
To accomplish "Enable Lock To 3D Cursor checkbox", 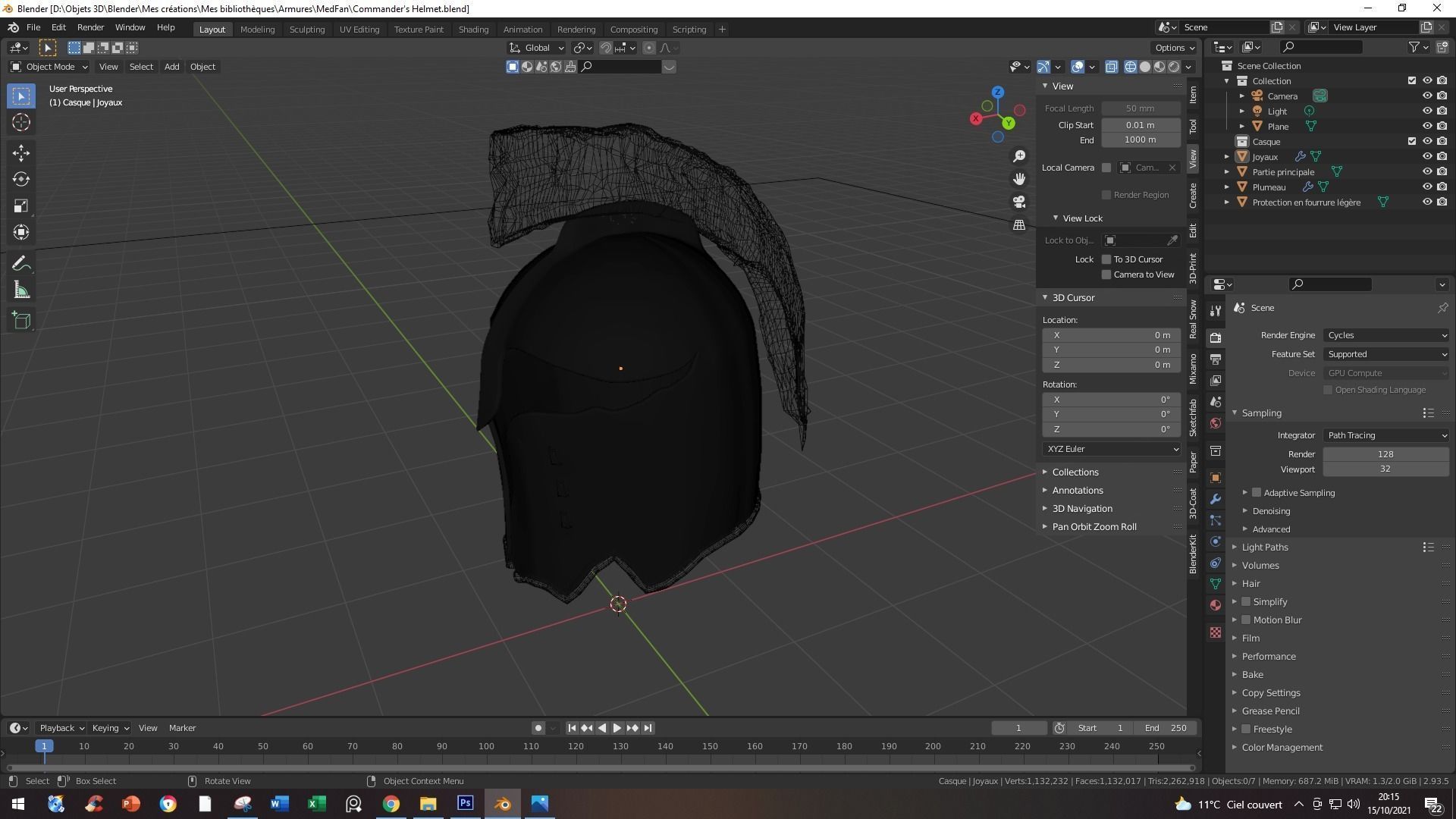I will 1106,259.
